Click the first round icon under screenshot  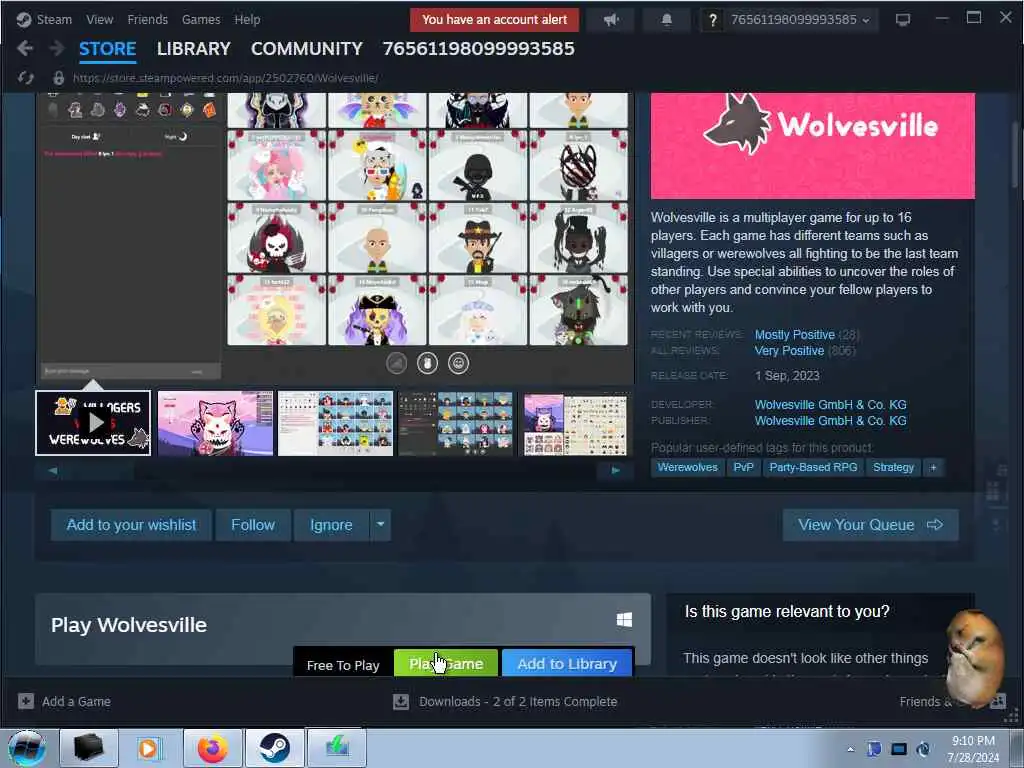click(x=396, y=363)
